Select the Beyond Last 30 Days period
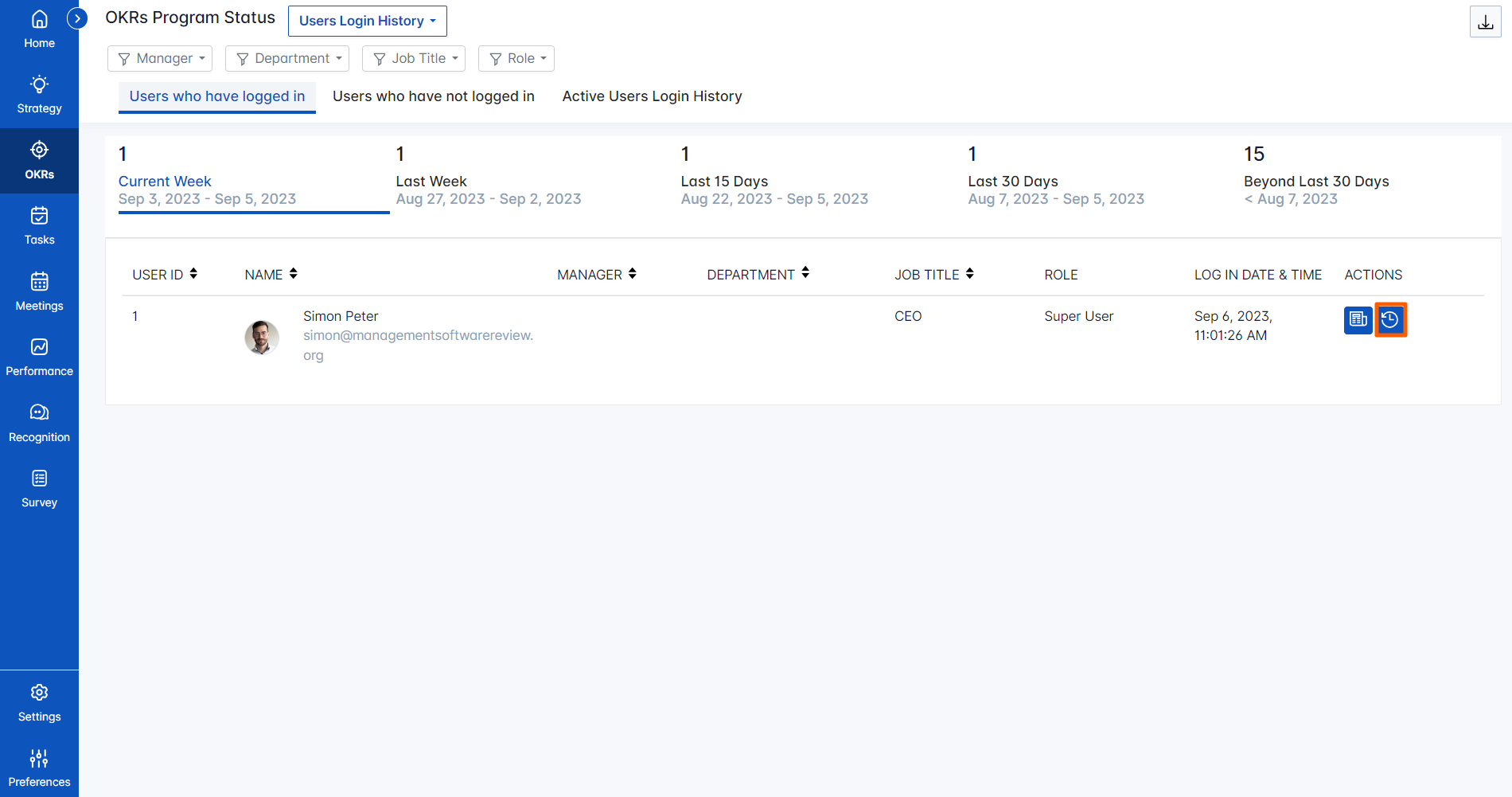1512x797 pixels. tap(1316, 176)
